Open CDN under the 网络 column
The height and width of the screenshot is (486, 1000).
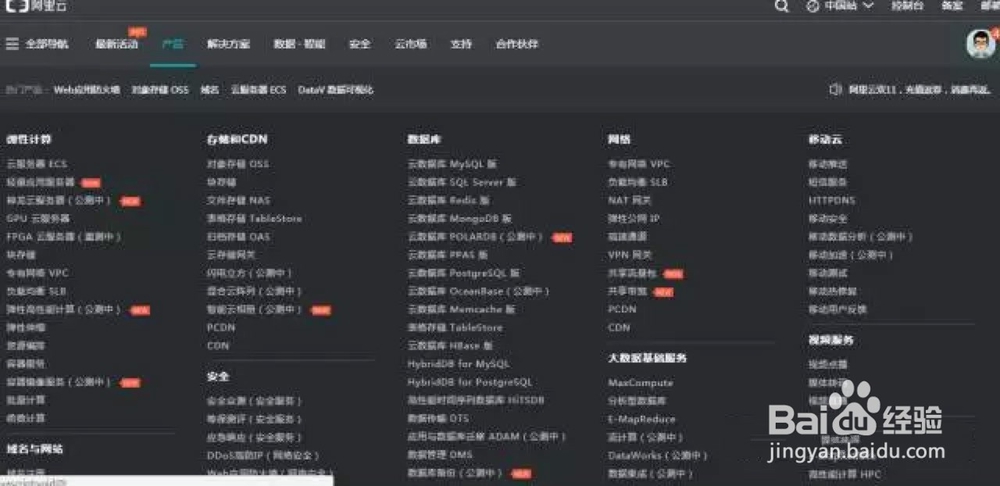(619, 328)
